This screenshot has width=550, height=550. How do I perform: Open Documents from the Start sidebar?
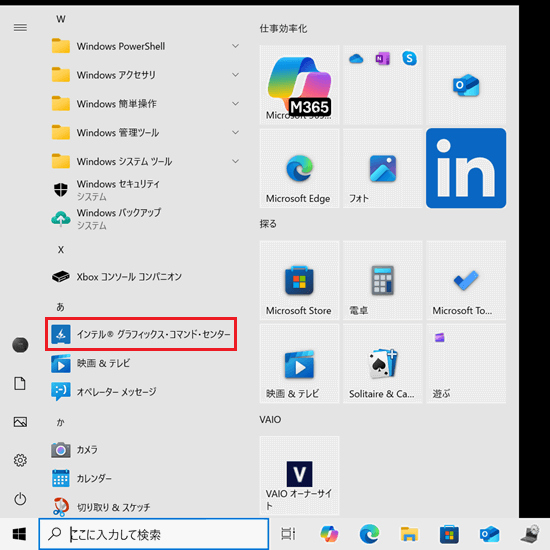(20, 383)
